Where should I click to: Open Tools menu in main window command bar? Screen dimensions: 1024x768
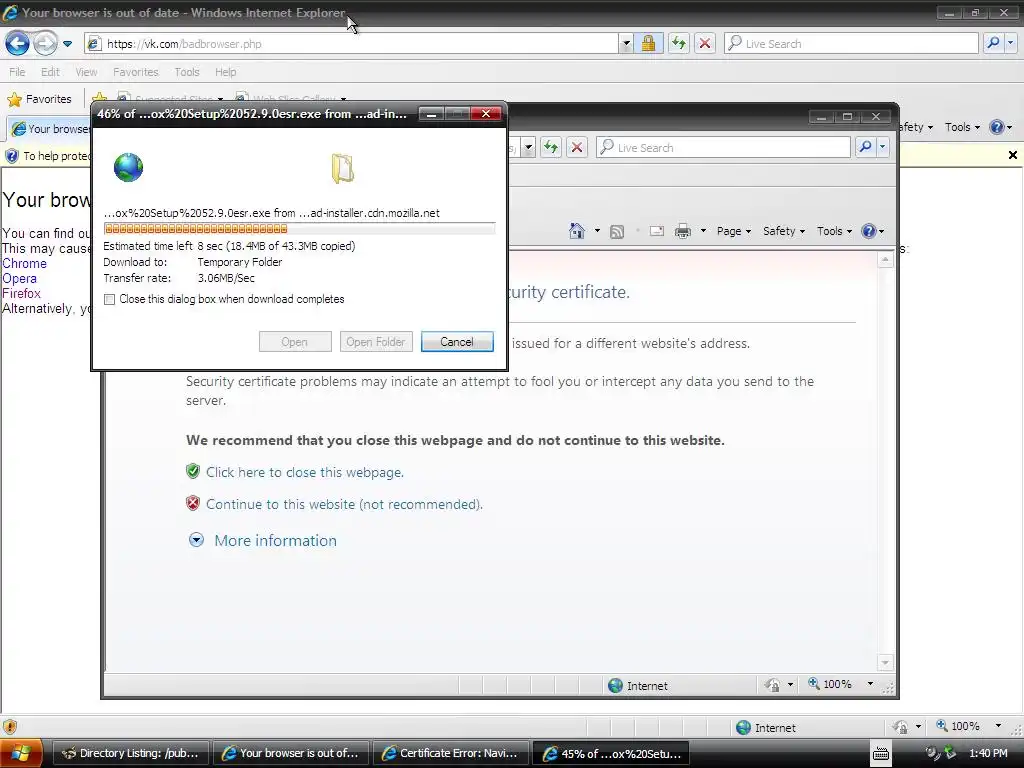point(962,127)
